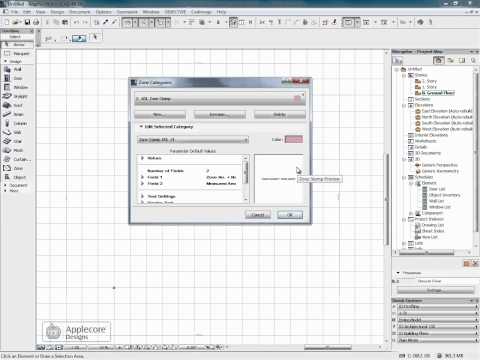Switch Navigator to Publisher Sets icon
Screen dimensions: 480x360
tap(473, 60)
